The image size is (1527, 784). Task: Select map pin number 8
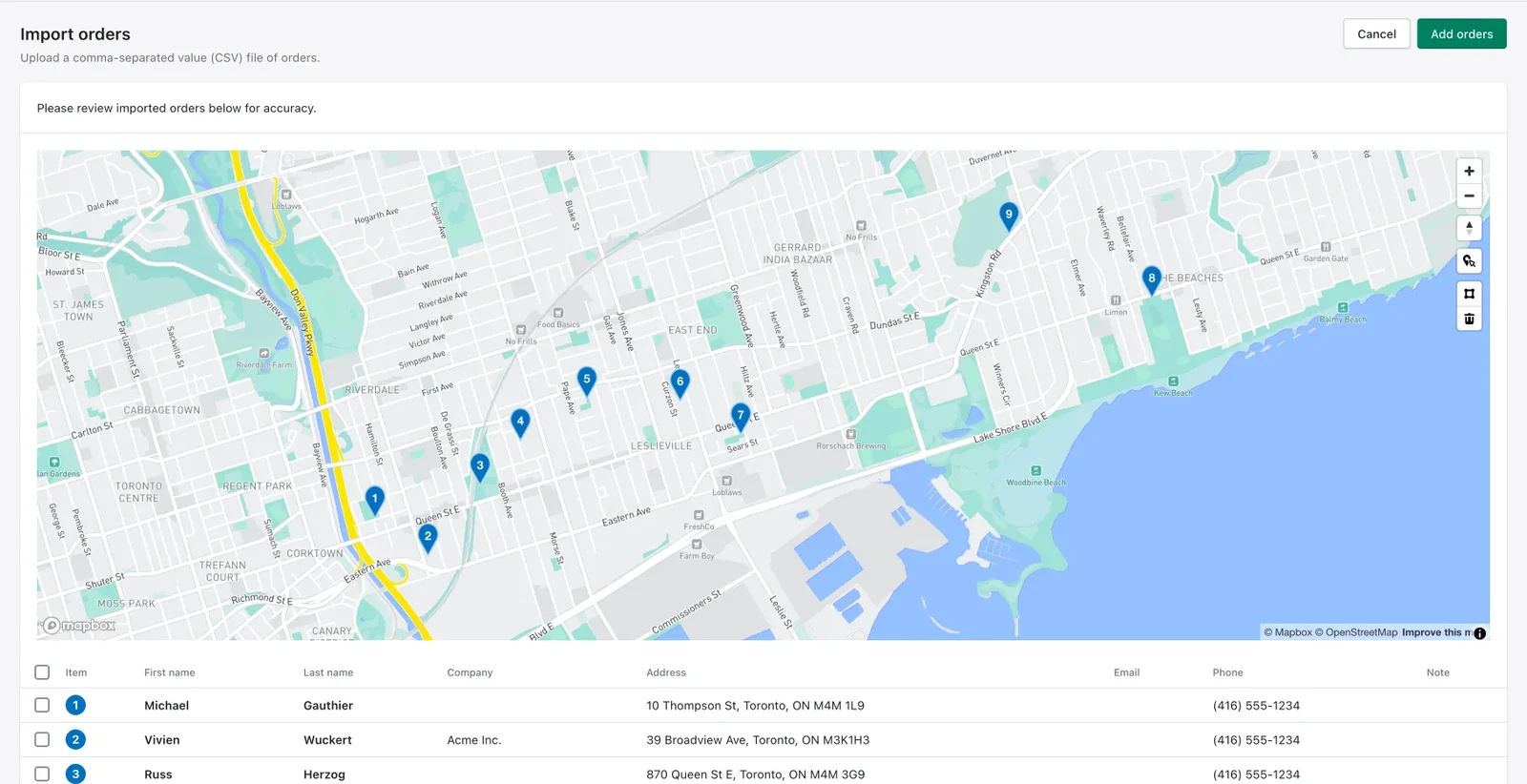pyautogui.click(x=1152, y=280)
